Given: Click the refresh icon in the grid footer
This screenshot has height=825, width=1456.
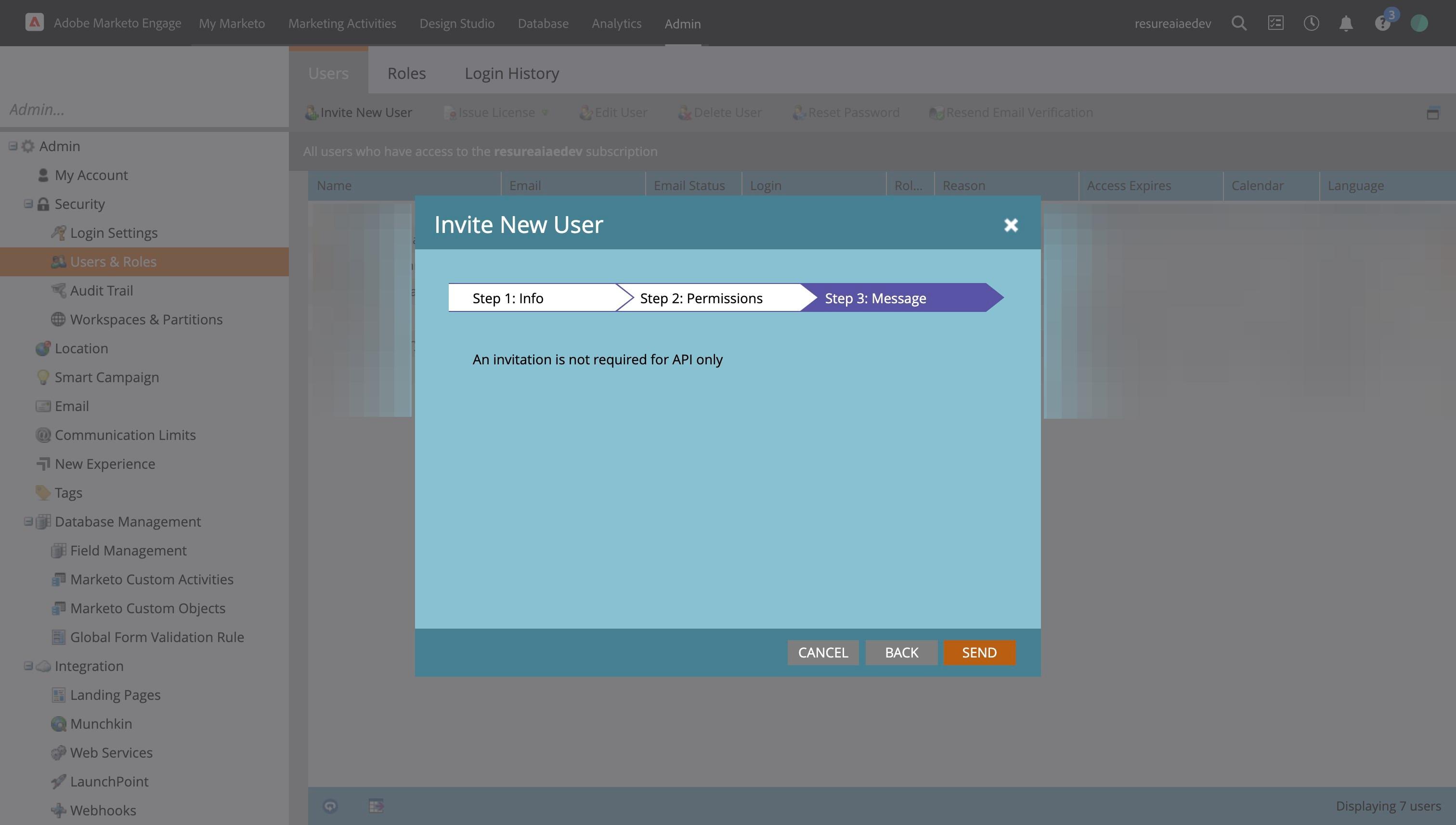Looking at the screenshot, I should [330, 806].
